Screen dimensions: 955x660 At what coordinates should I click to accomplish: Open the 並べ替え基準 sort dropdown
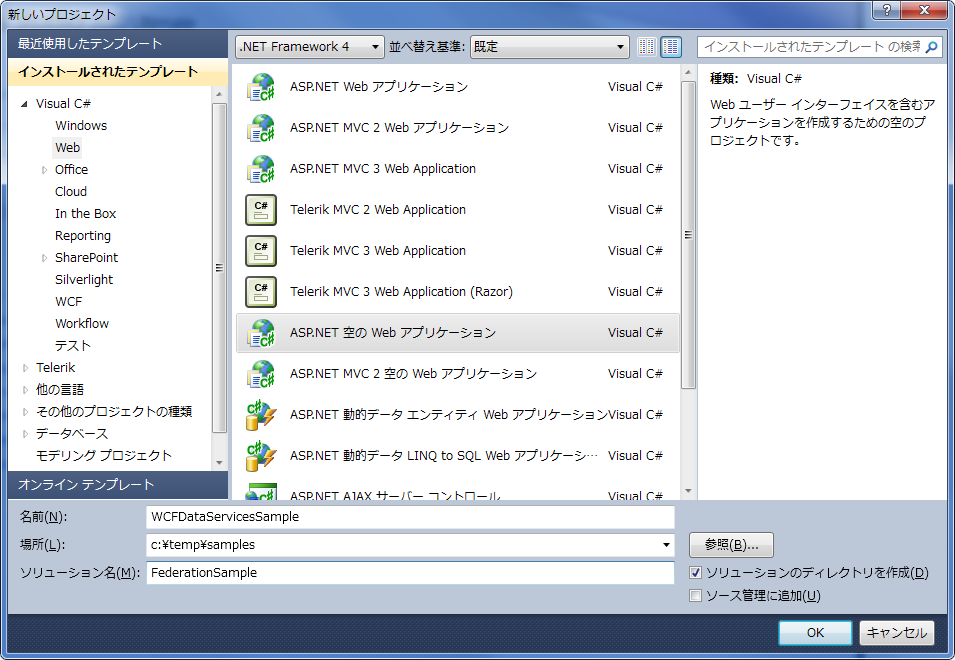549,47
